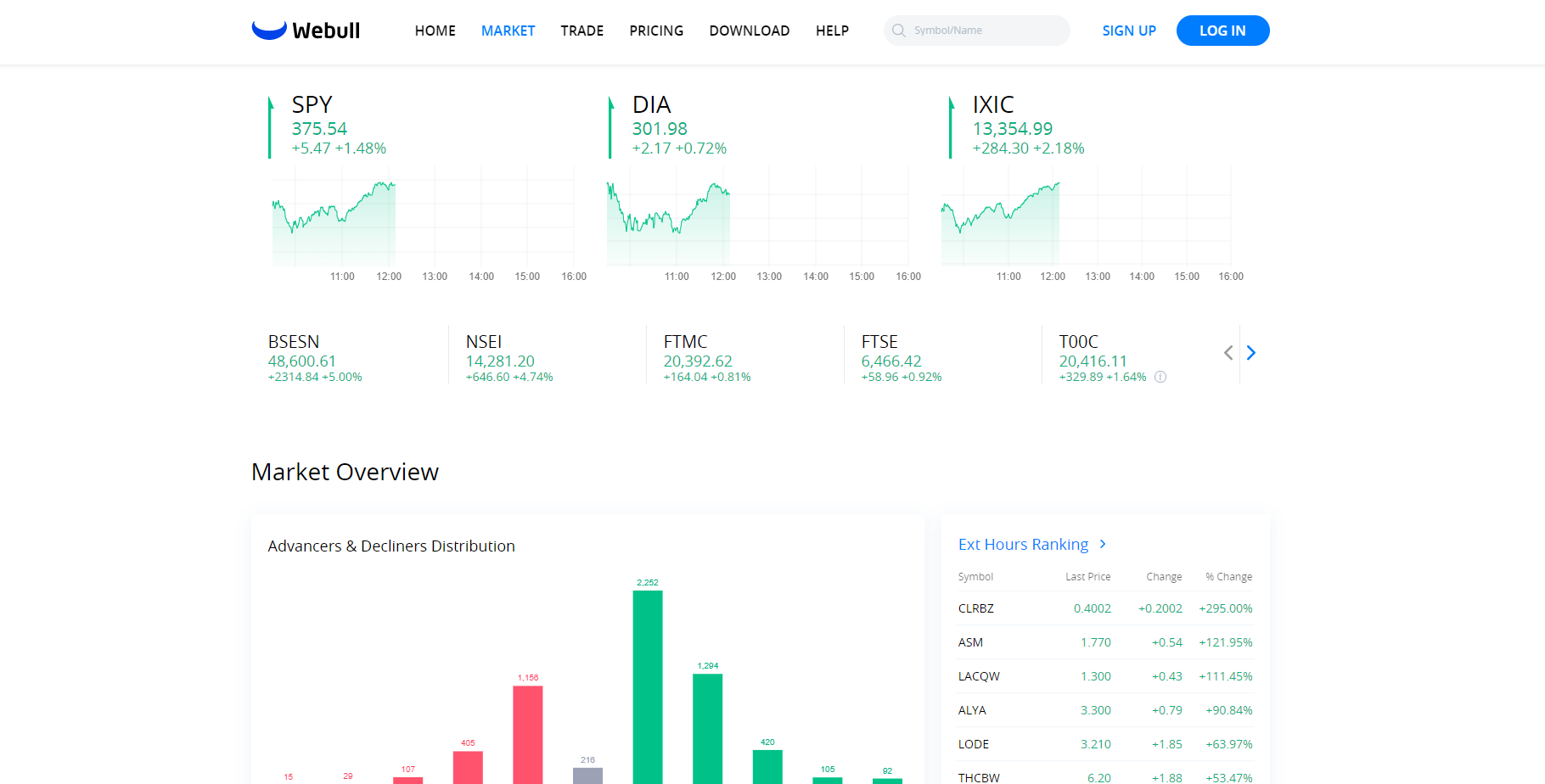Image resolution: width=1545 pixels, height=784 pixels.
Task: Click the info icon next to T00C
Action: [x=1160, y=377]
